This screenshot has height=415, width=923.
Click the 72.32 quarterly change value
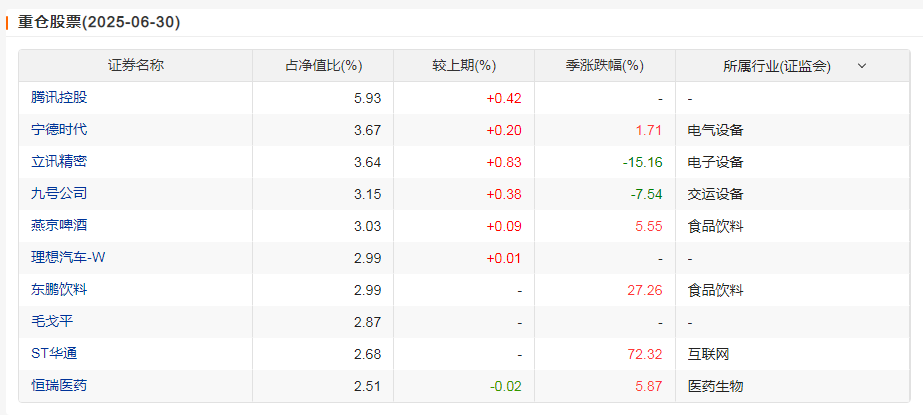[x=646, y=354]
